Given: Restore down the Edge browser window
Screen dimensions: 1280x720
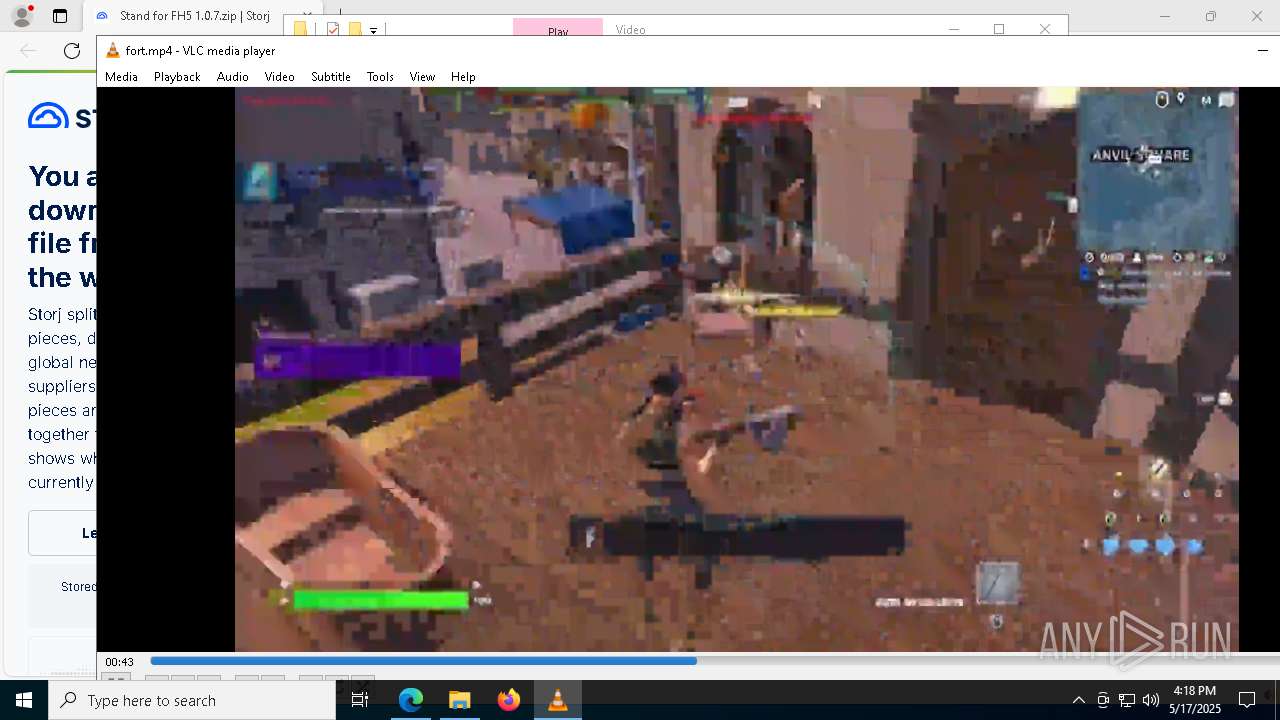Looking at the screenshot, I should point(1211,16).
